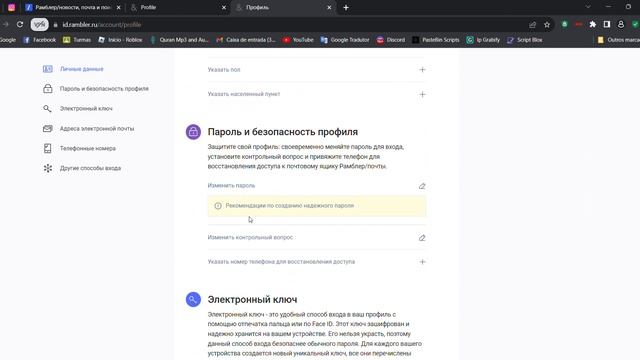The image size is (640, 360).
Task: Click Указать населенный пункт link
Action: (244, 94)
